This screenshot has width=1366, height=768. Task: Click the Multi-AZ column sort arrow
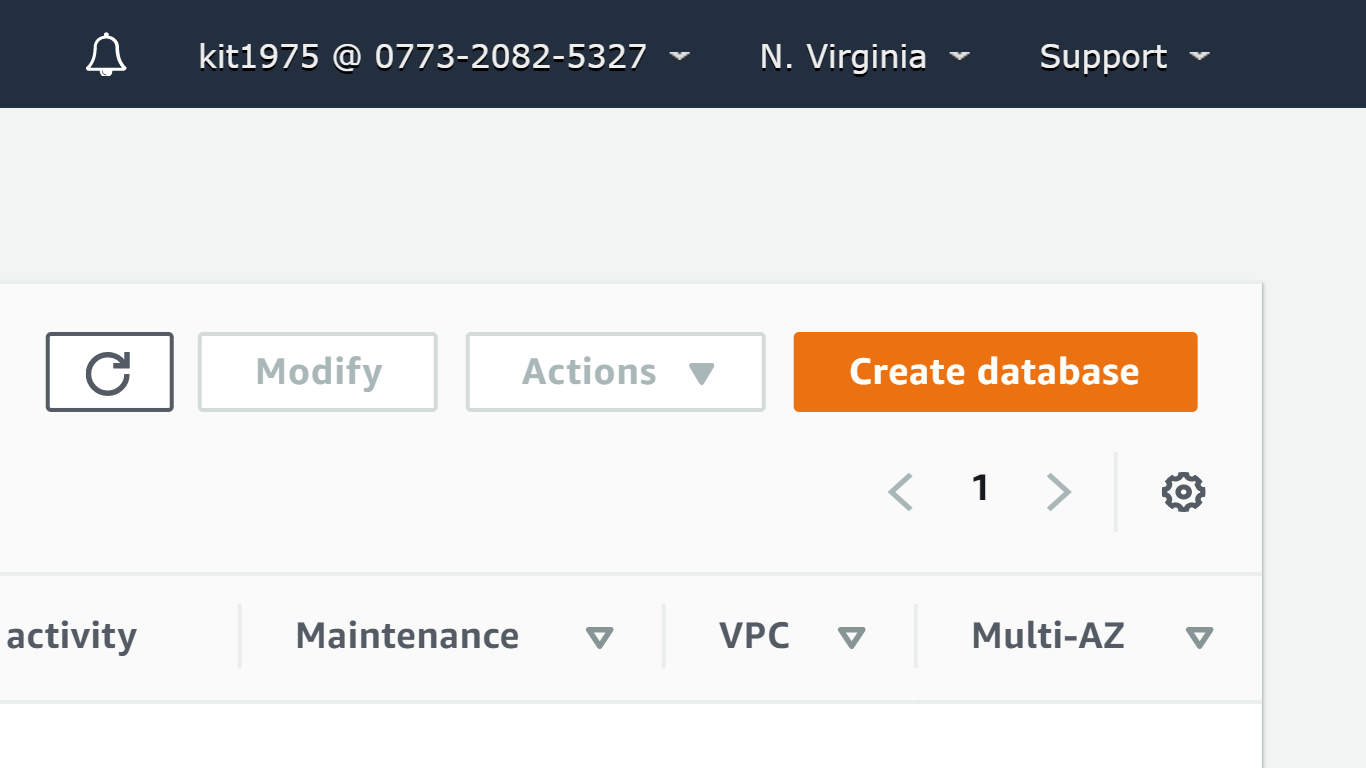pos(1199,637)
